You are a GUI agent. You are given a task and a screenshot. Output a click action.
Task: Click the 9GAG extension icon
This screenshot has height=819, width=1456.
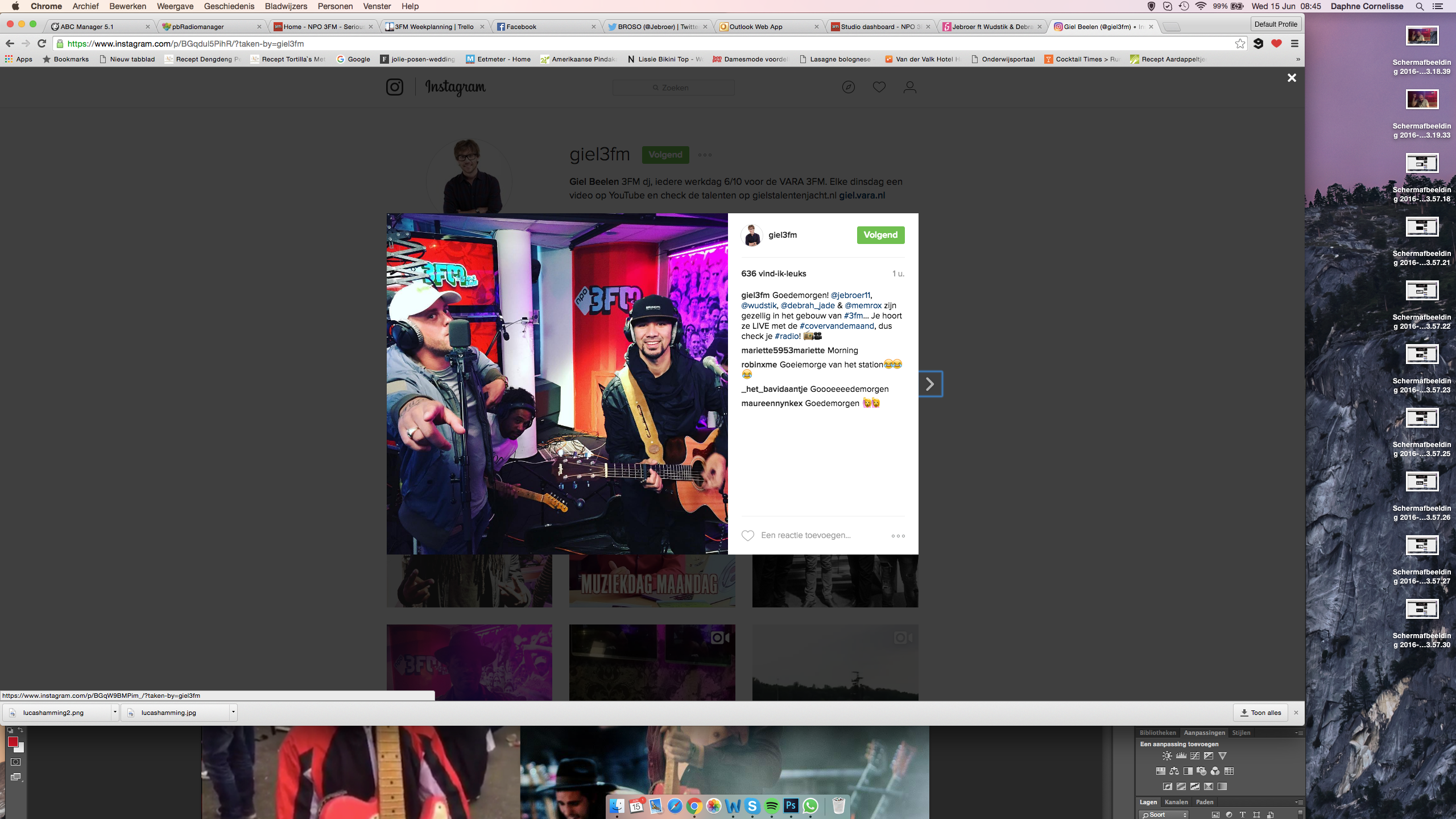point(1258,44)
